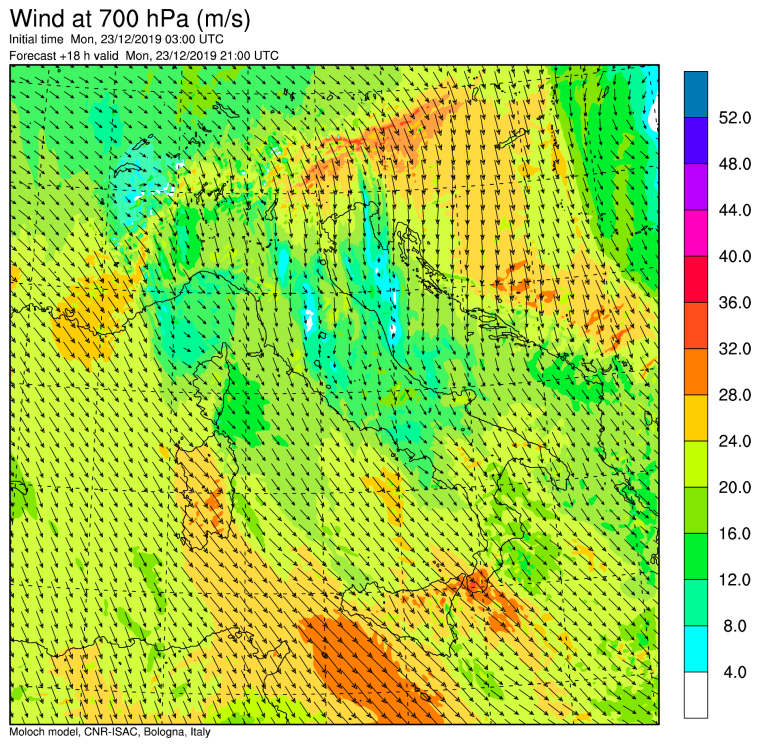This screenshot has height=747, width=760.
Task: Click the crimson swatch between 36 and 40
Action: pos(696,279)
